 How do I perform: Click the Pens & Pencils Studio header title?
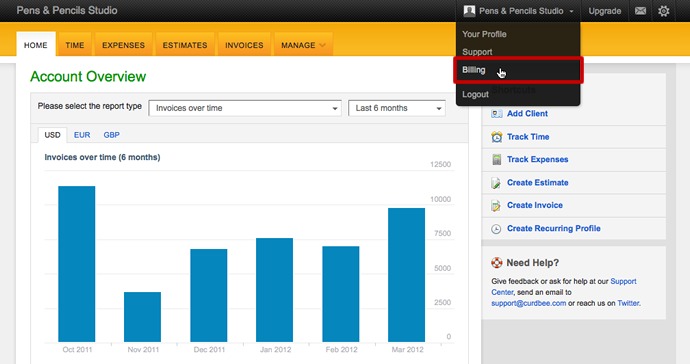point(67,11)
